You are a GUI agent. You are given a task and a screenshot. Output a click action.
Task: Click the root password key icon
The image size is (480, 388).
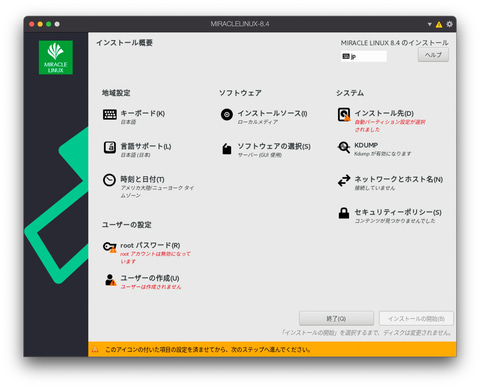pos(109,247)
